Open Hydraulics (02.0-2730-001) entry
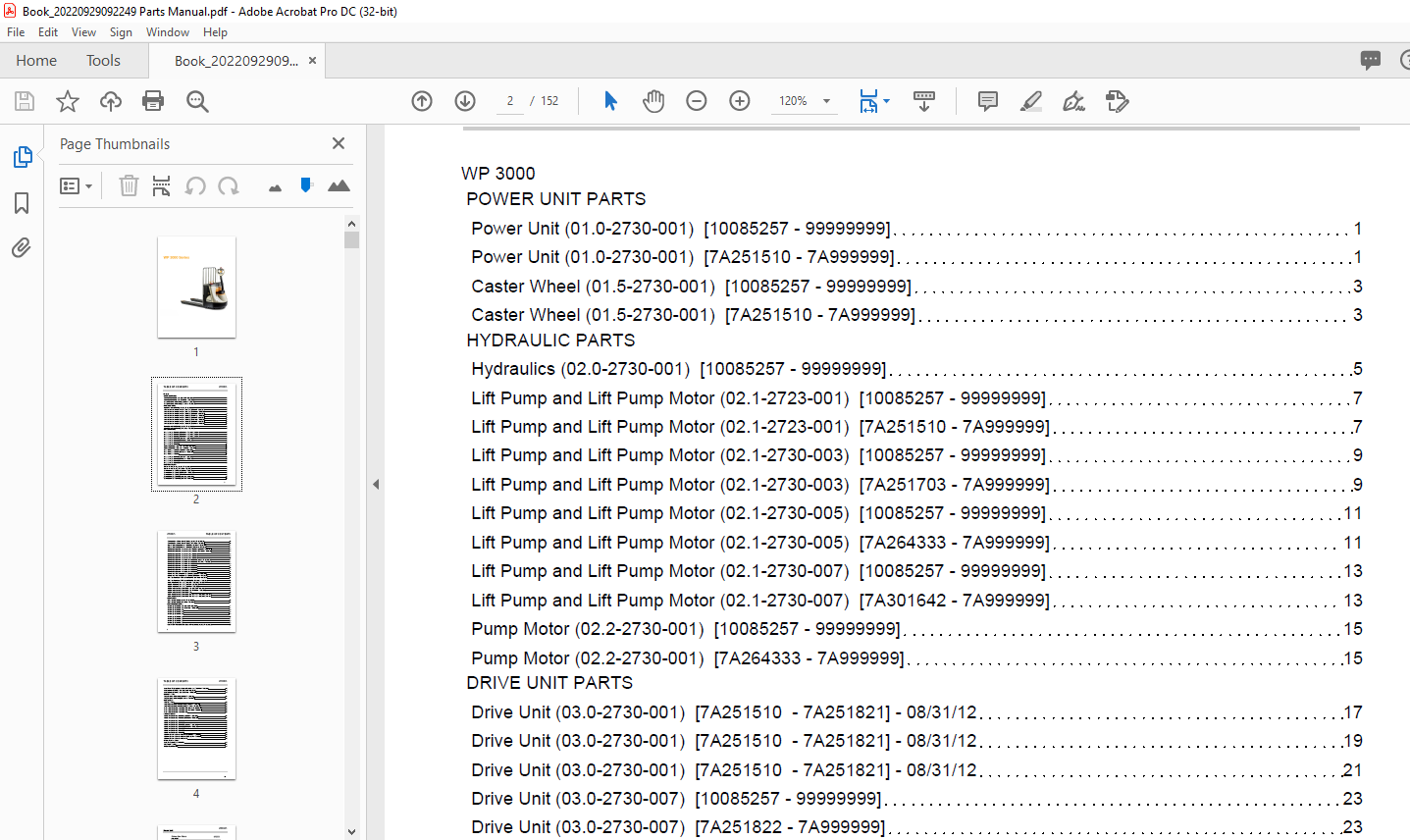This screenshot has width=1410, height=840. click(x=916, y=369)
